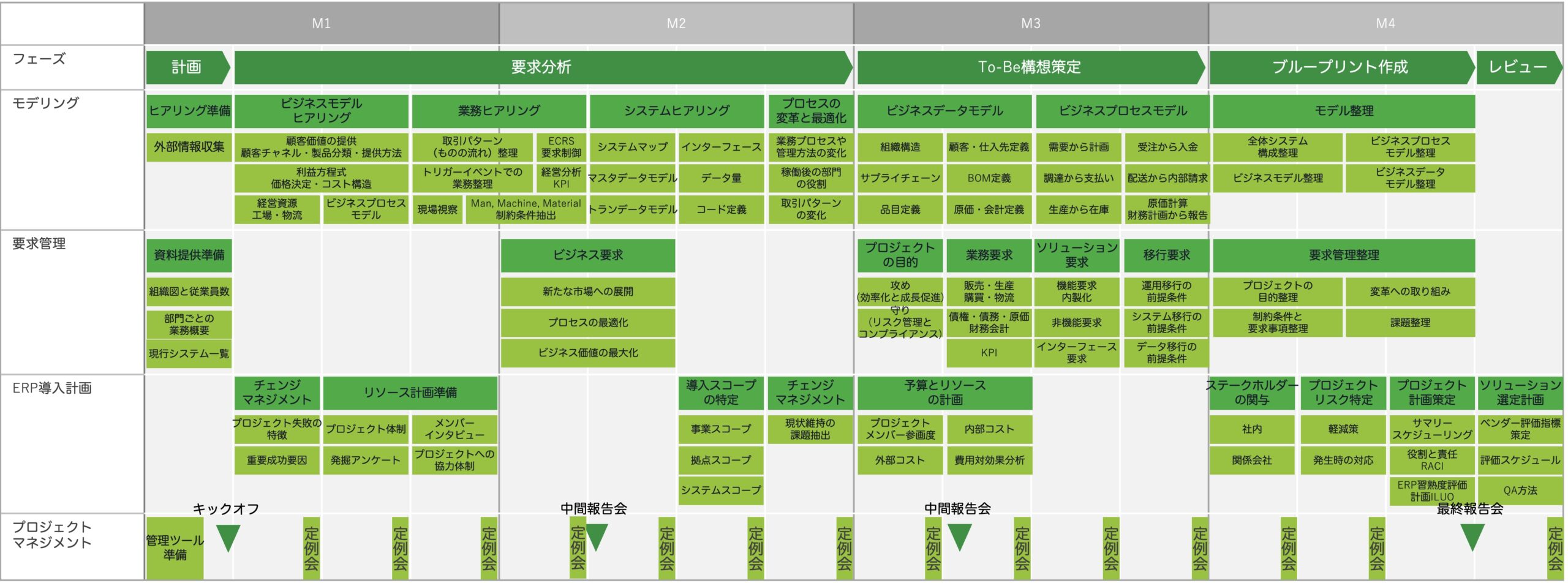Click the ビジネス価値の最大化 cell
Image resolution: width=1568 pixels, height=583 pixels.
[x=588, y=353]
